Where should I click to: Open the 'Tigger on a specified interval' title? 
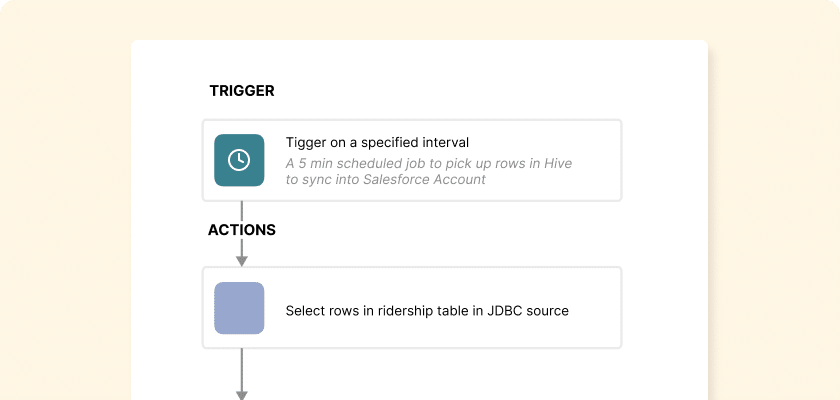coord(377,142)
